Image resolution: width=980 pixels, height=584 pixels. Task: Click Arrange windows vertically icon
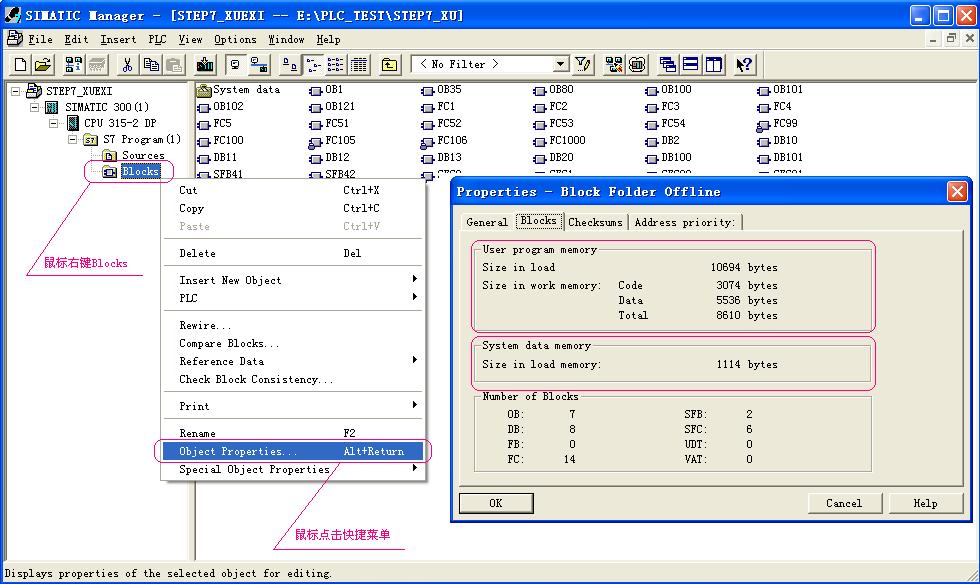(714, 64)
